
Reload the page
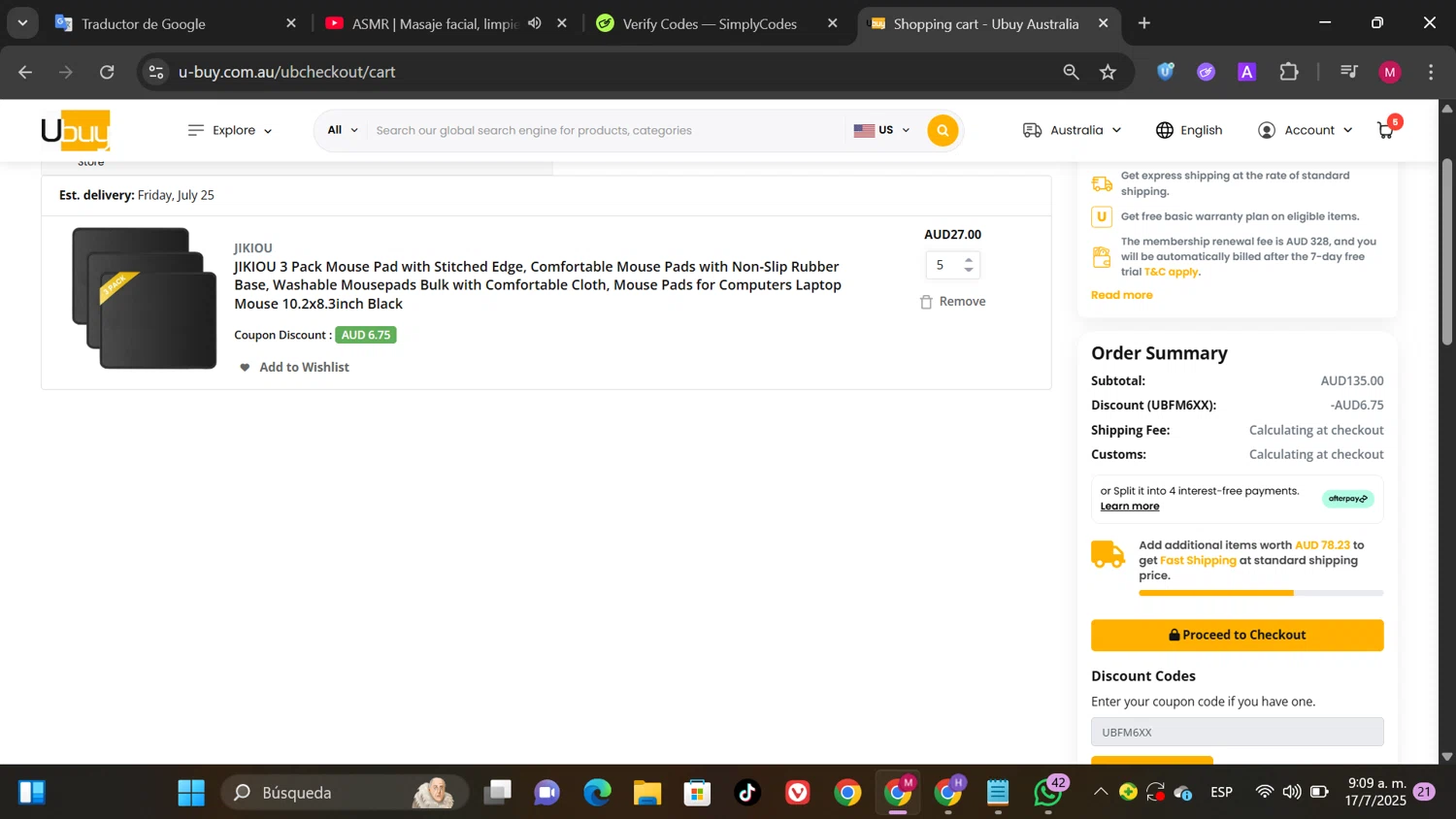tap(107, 72)
